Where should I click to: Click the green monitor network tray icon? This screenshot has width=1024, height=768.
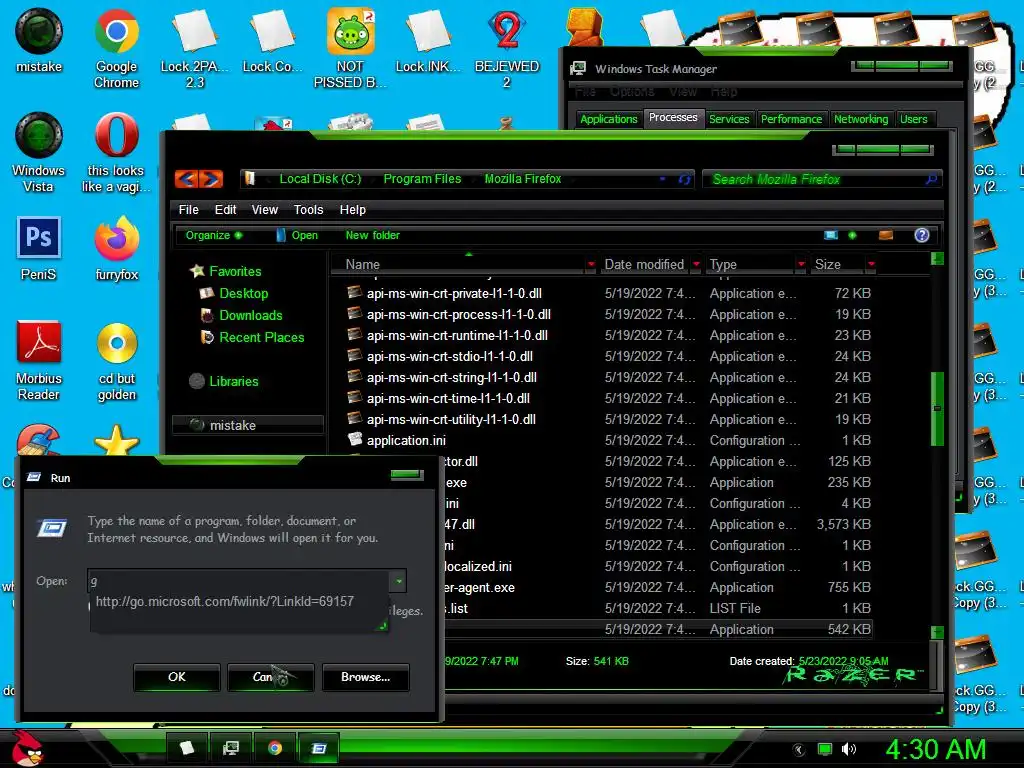[x=825, y=749]
